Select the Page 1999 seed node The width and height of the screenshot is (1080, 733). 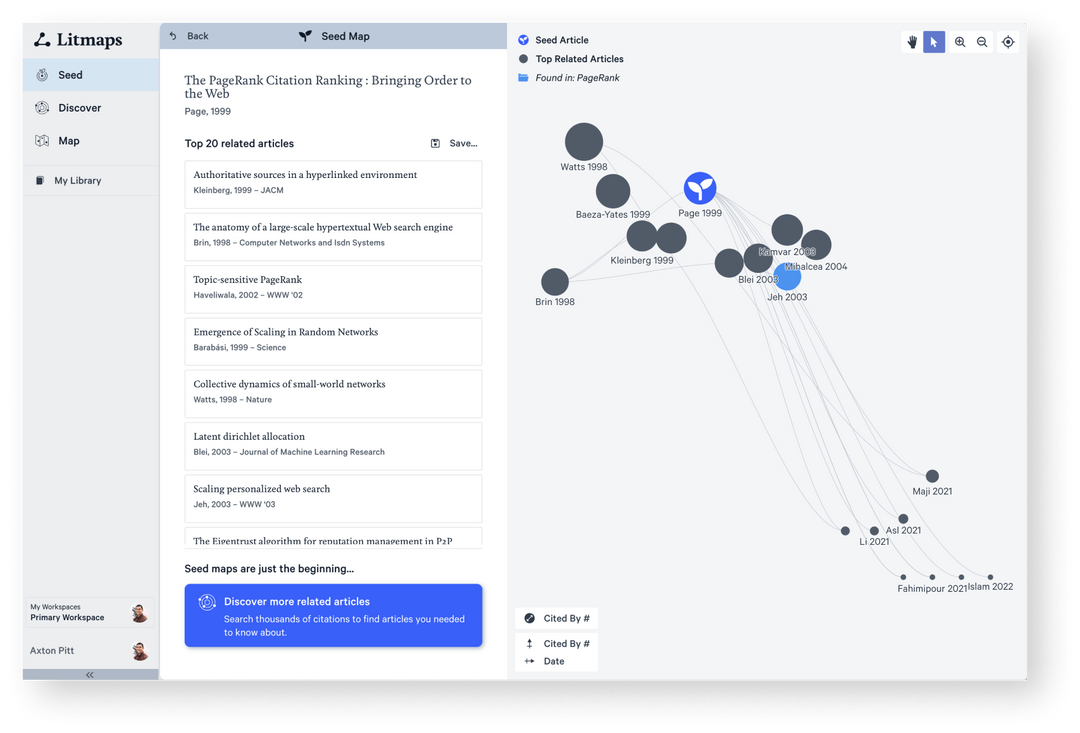coord(700,186)
